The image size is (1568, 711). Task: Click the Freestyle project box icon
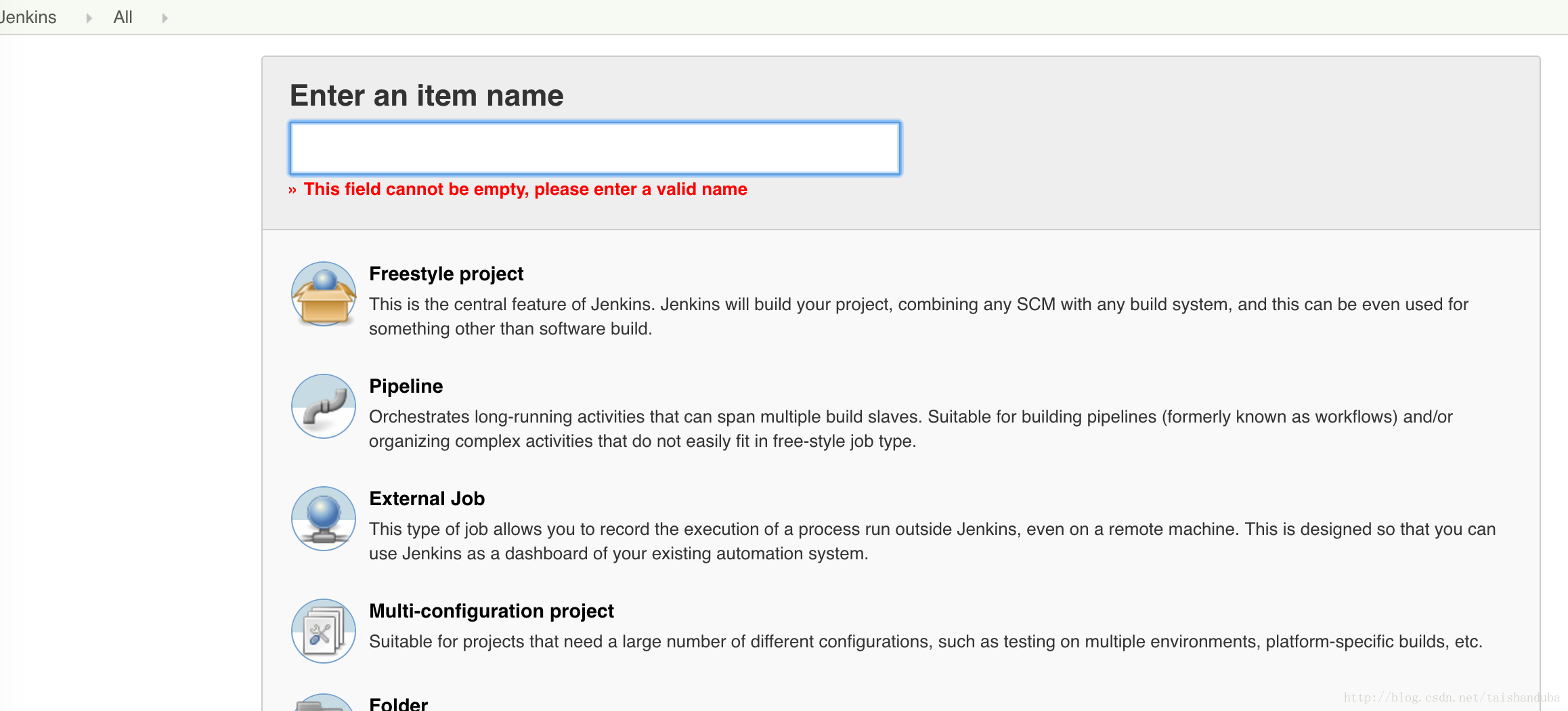(x=324, y=294)
